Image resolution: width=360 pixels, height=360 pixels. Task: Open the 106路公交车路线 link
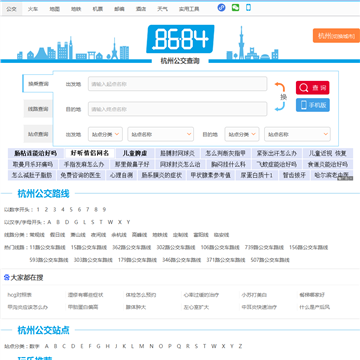click(220, 247)
